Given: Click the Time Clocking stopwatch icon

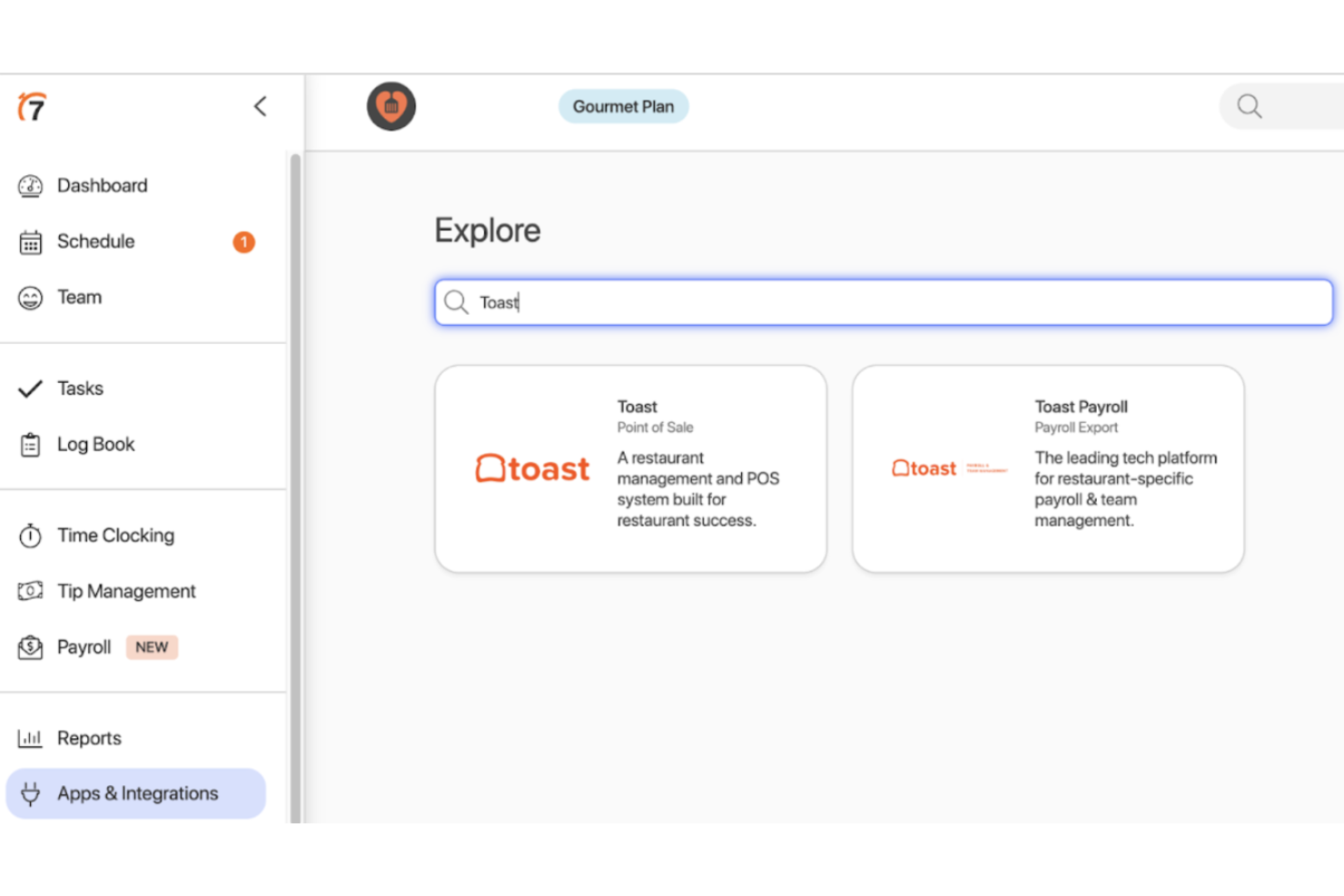Looking at the screenshot, I should point(30,536).
